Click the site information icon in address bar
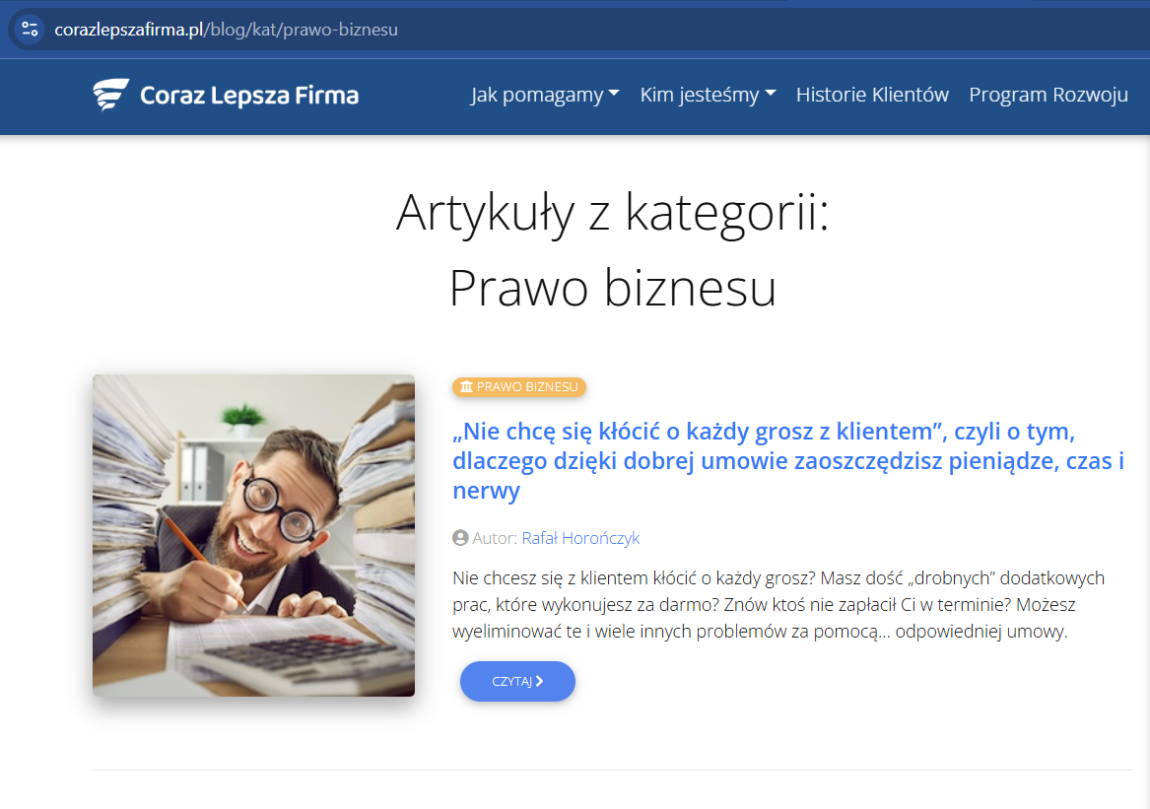 tap(30, 29)
